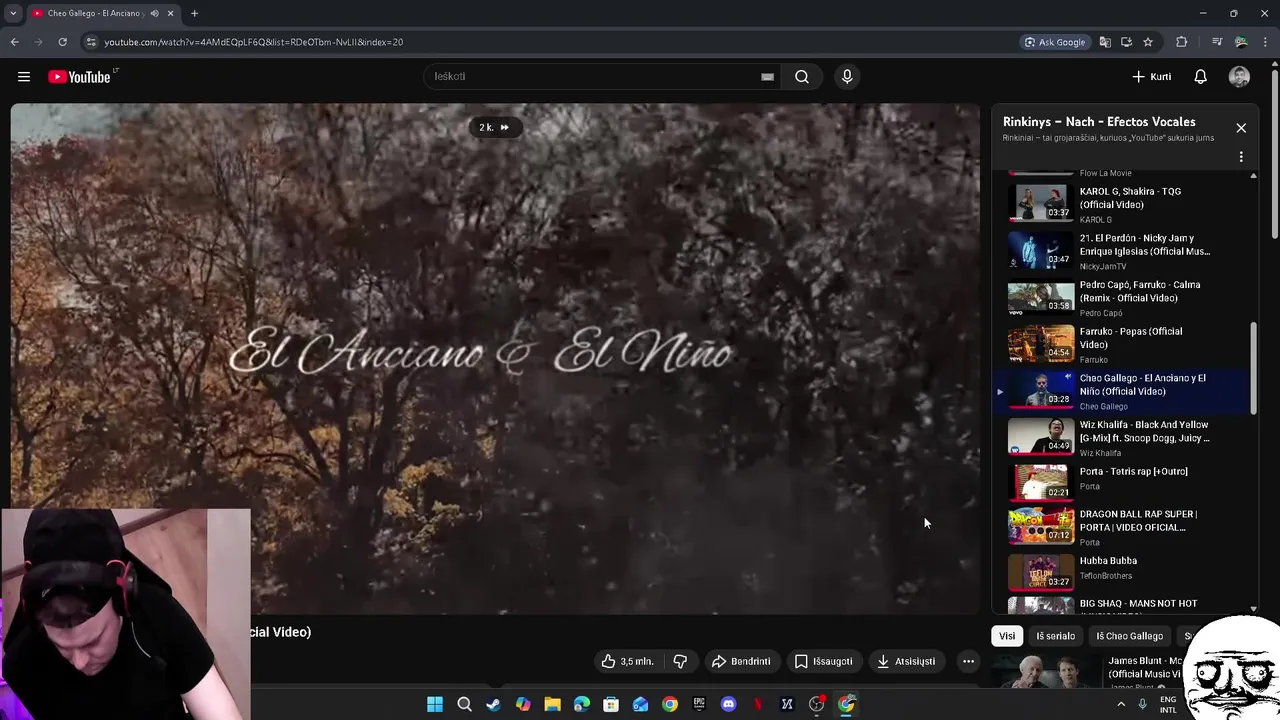Open Windows taskbar search
The width and height of the screenshot is (1280, 720).
pyautogui.click(x=464, y=704)
